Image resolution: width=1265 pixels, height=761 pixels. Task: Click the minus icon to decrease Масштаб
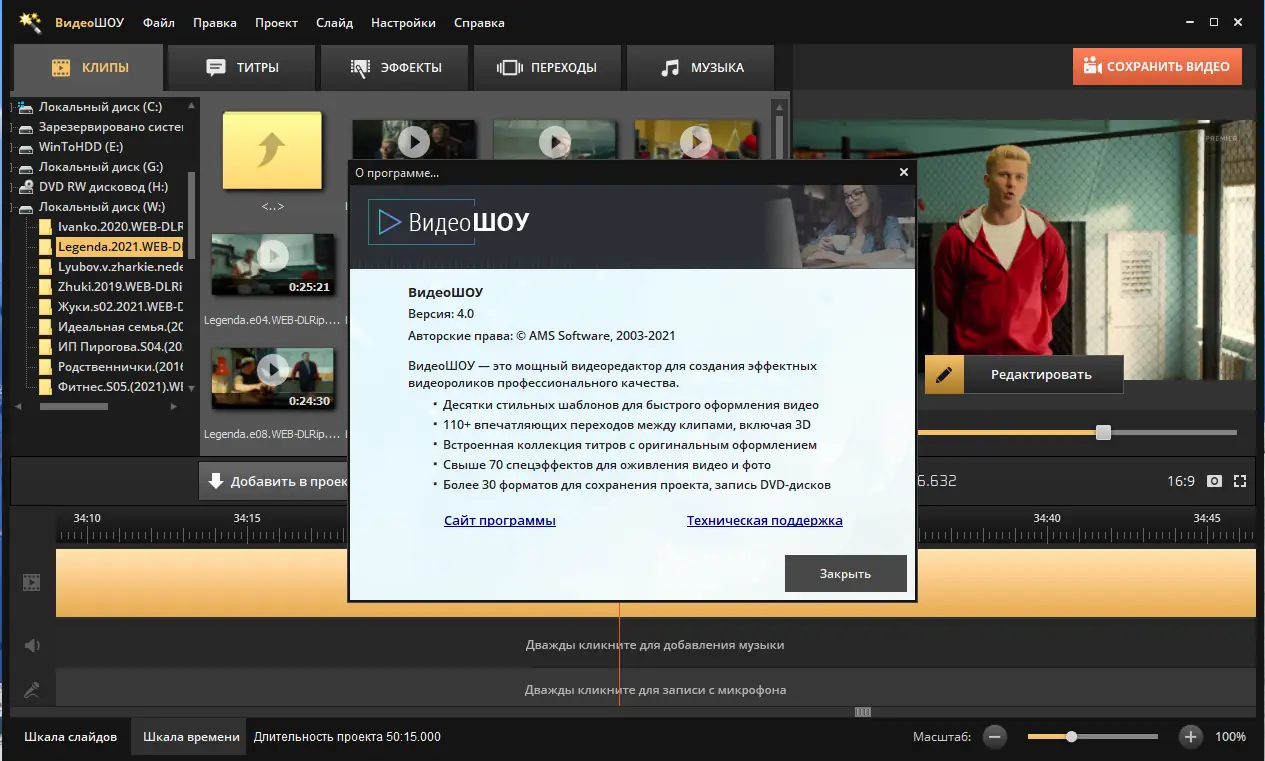(x=994, y=736)
